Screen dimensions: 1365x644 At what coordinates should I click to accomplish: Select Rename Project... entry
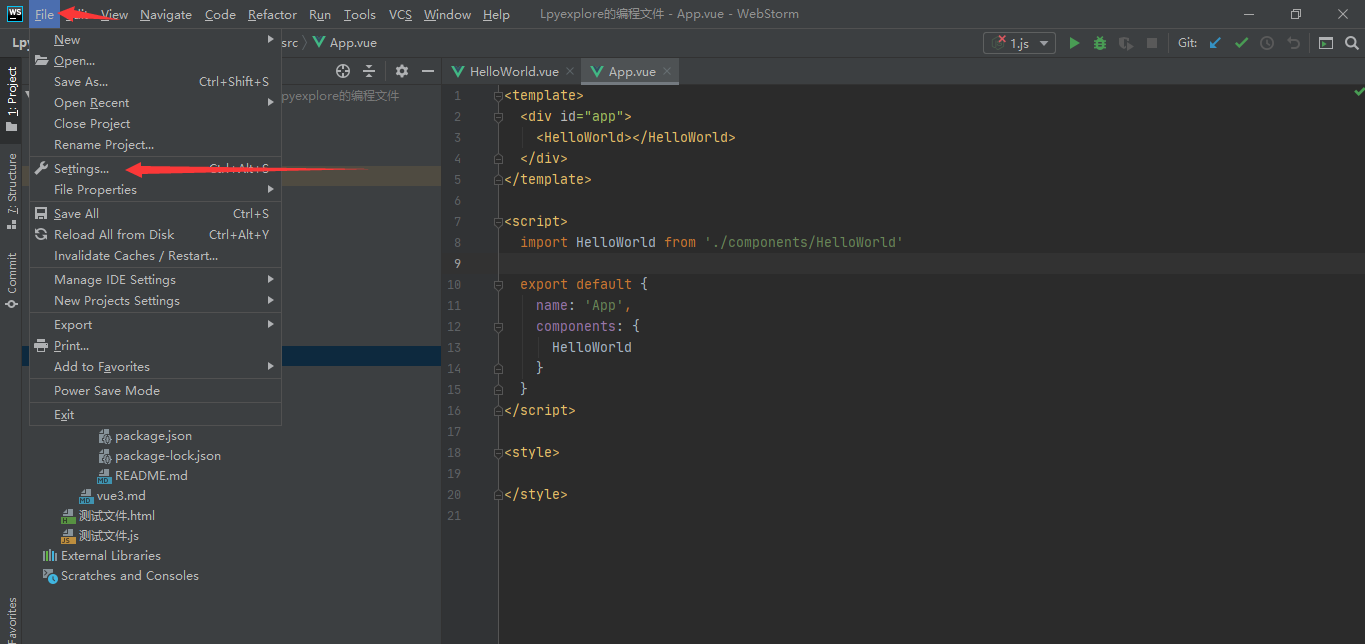click(x=155, y=145)
